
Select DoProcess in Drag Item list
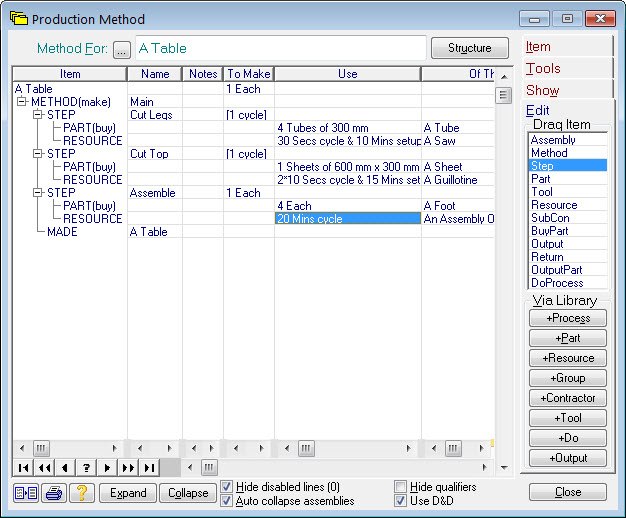click(568, 282)
